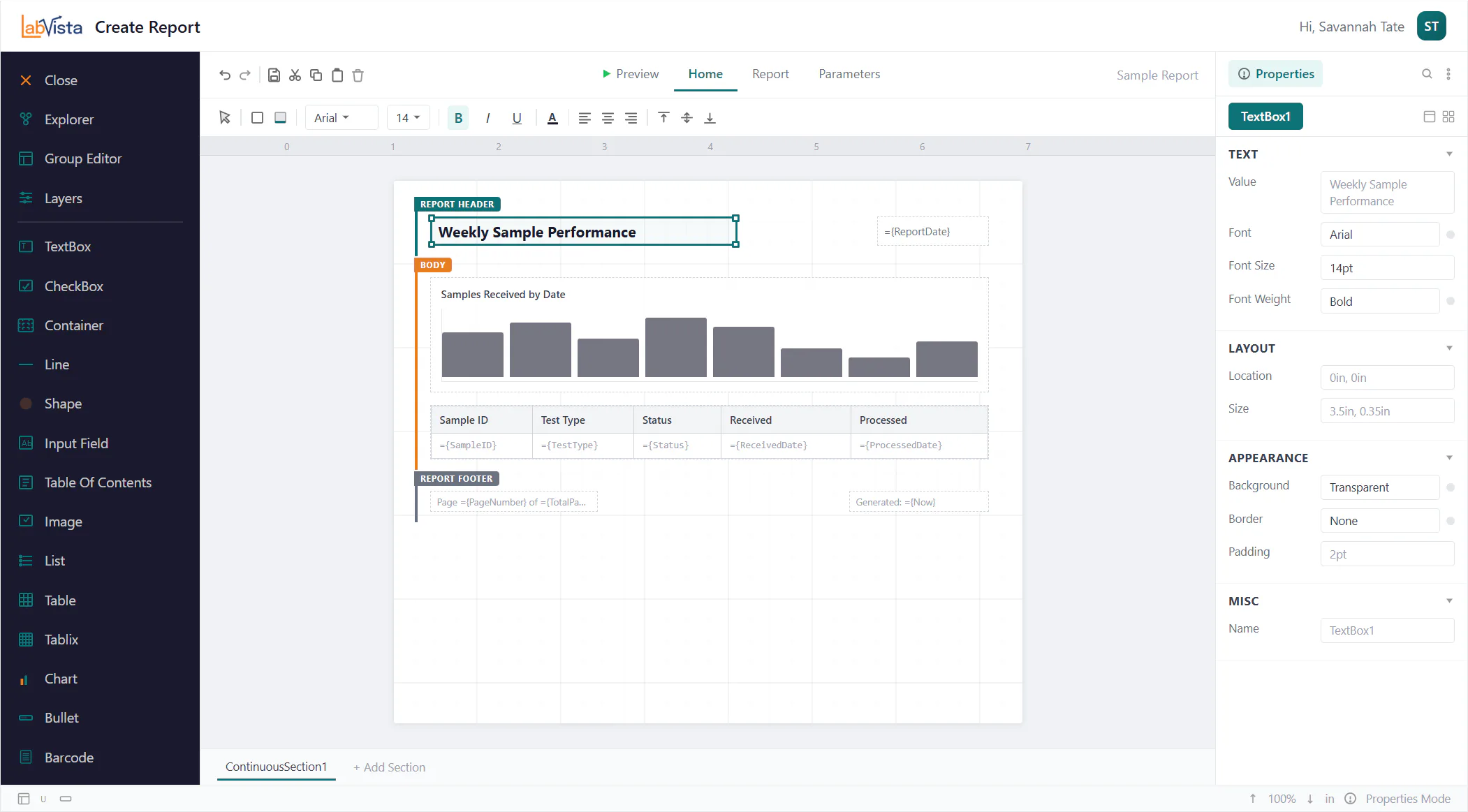
Task: Open the font size 14 dropdown
Action: click(x=408, y=117)
